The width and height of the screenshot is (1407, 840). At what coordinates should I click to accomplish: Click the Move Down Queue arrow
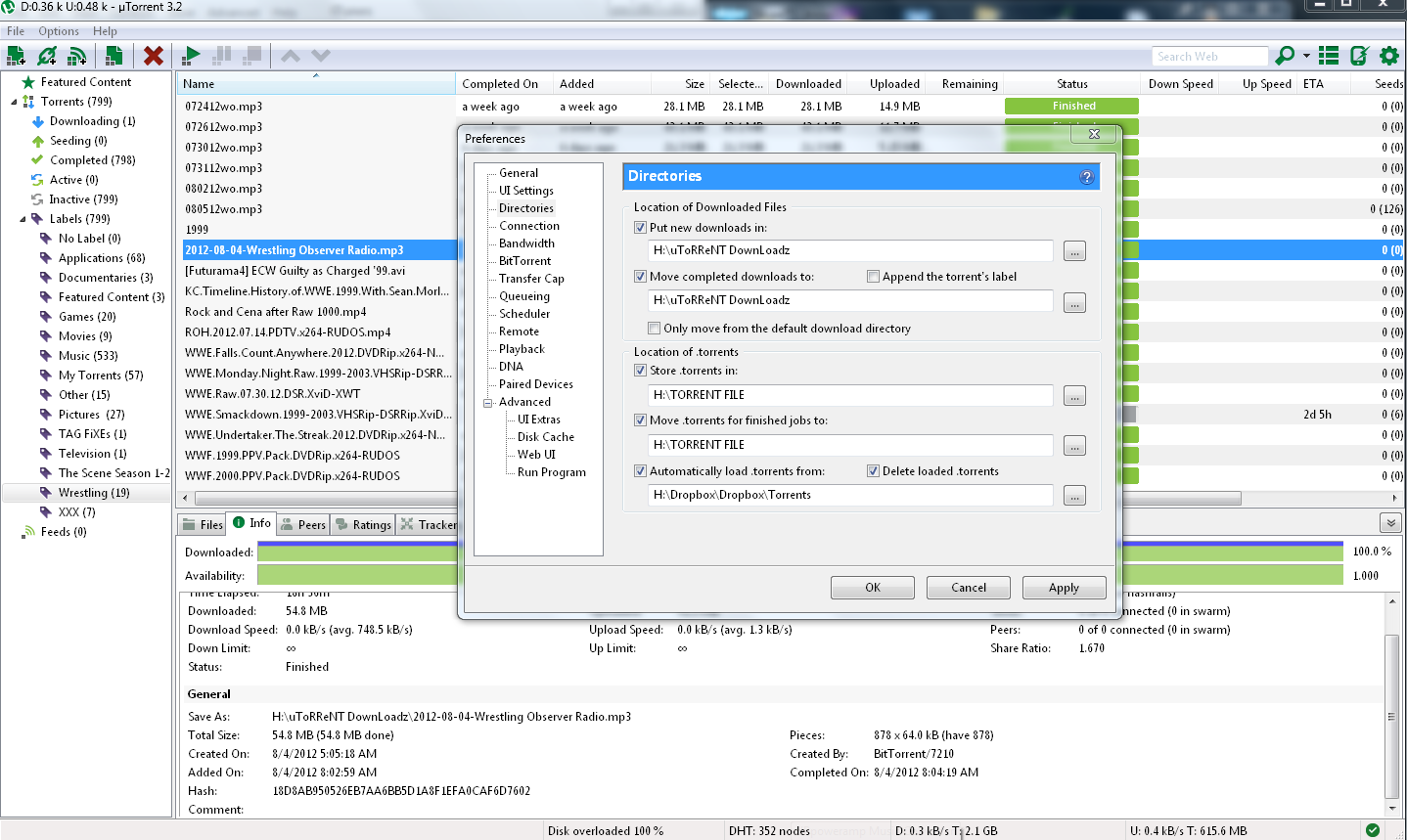point(321,56)
